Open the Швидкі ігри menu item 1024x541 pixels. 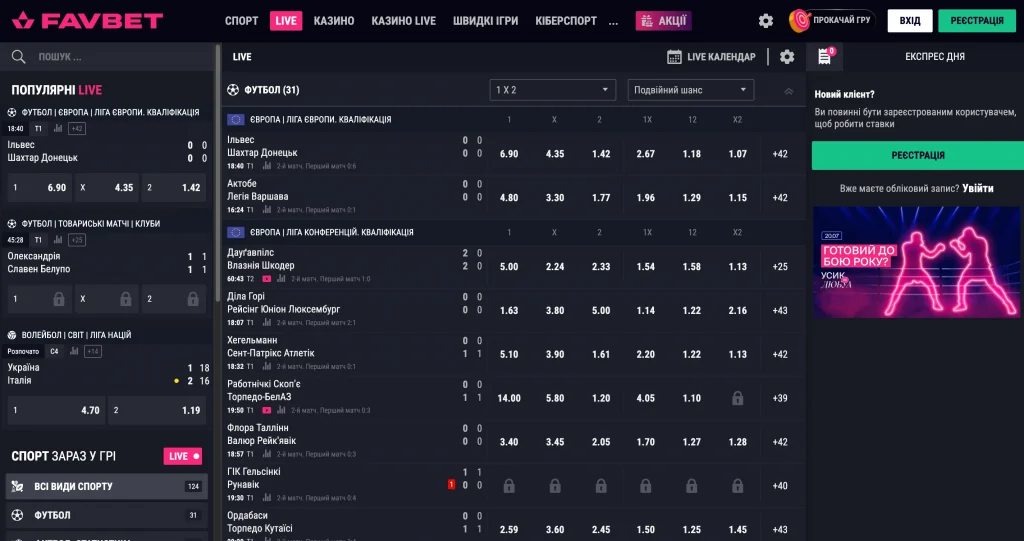point(485,21)
